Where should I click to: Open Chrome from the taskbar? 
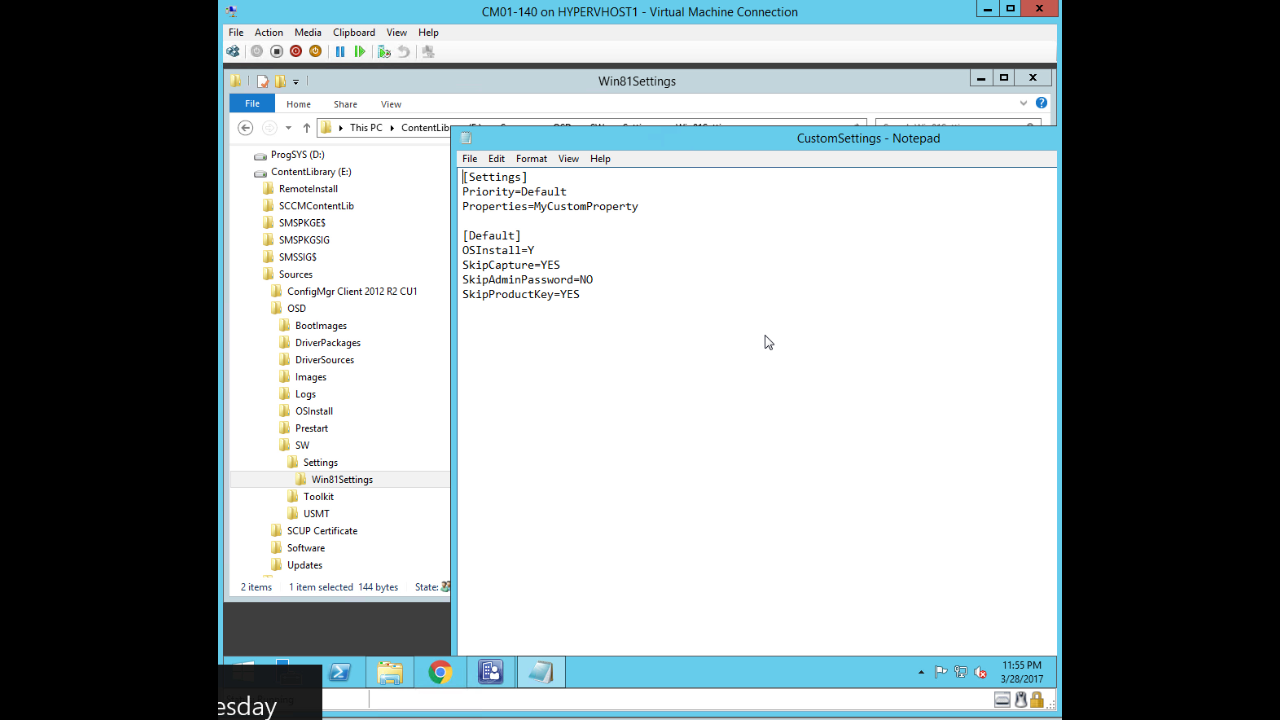pos(440,673)
